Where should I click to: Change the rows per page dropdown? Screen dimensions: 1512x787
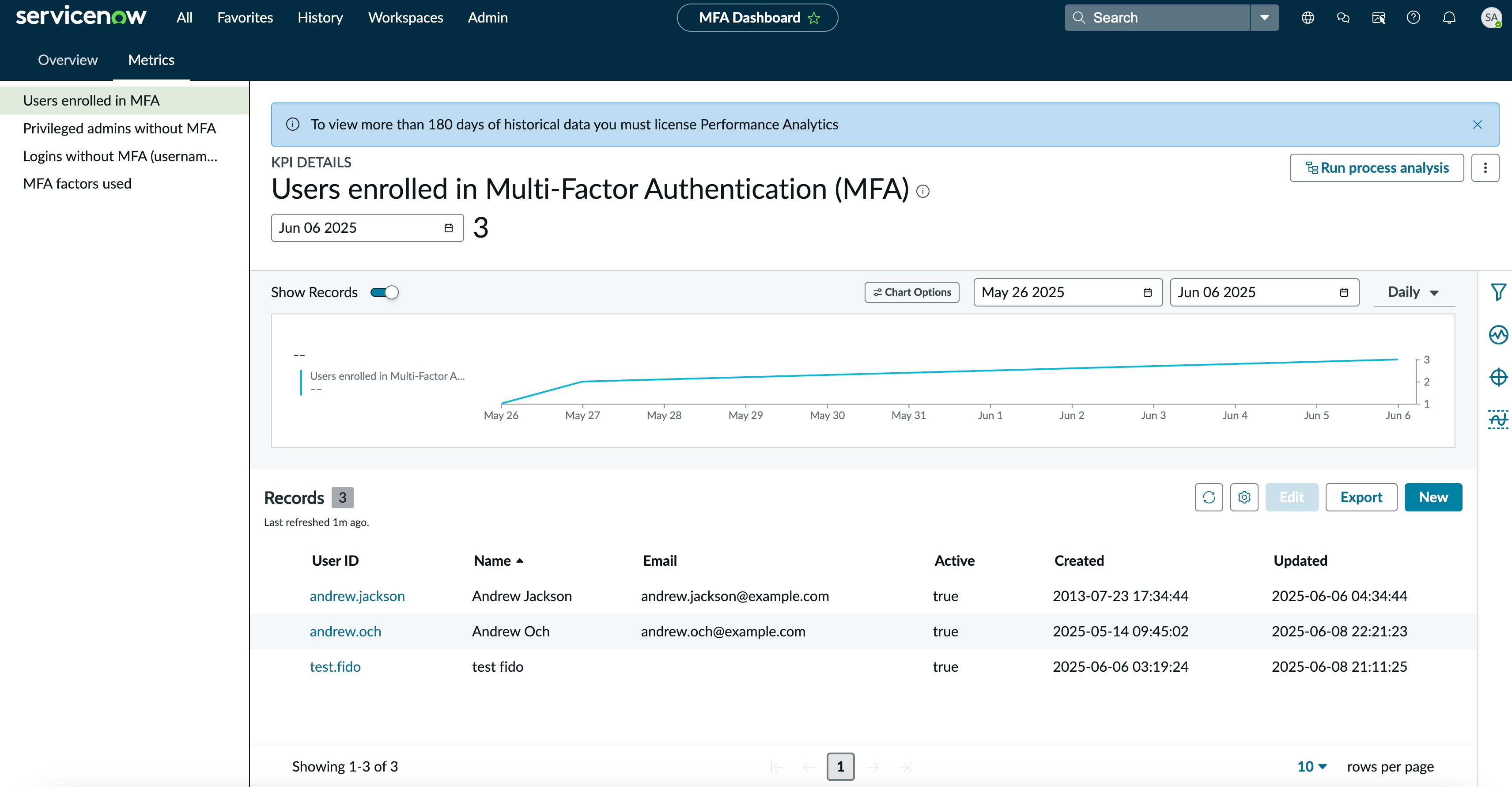pyautogui.click(x=1312, y=766)
